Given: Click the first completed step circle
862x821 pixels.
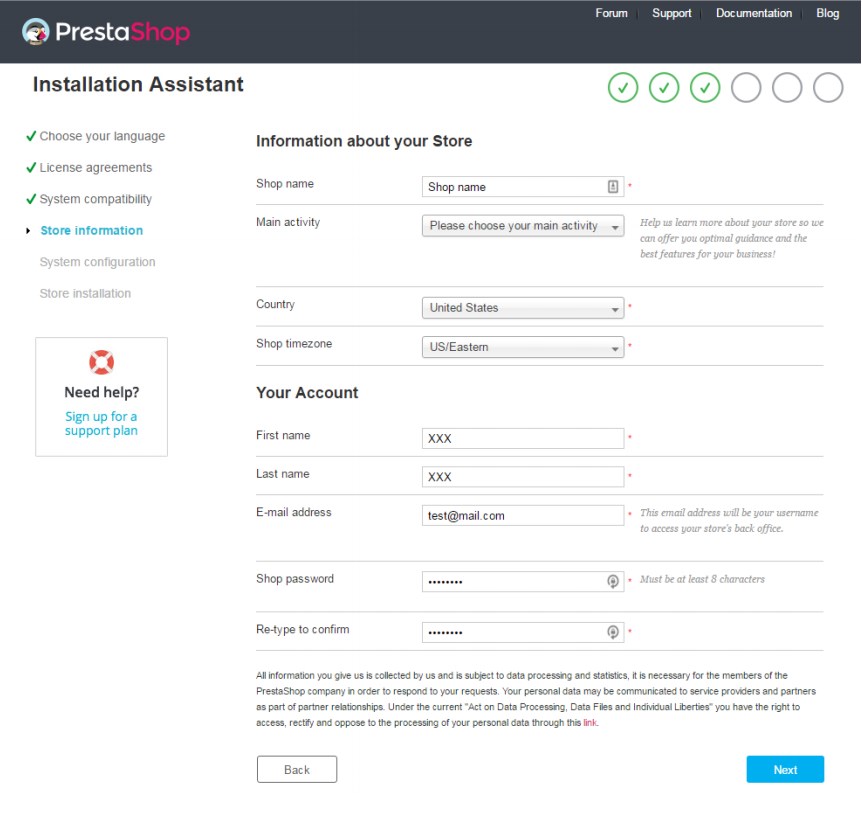Looking at the screenshot, I should pyautogui.click(x=623, y=88).
